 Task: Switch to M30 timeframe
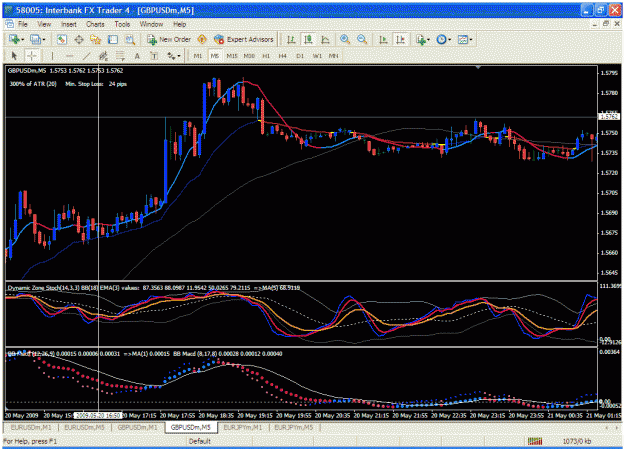point(249,56)
